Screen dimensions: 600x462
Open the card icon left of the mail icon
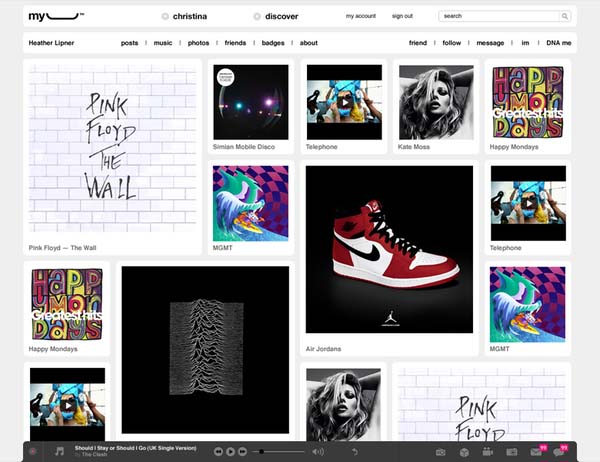(x=512, y=452)
